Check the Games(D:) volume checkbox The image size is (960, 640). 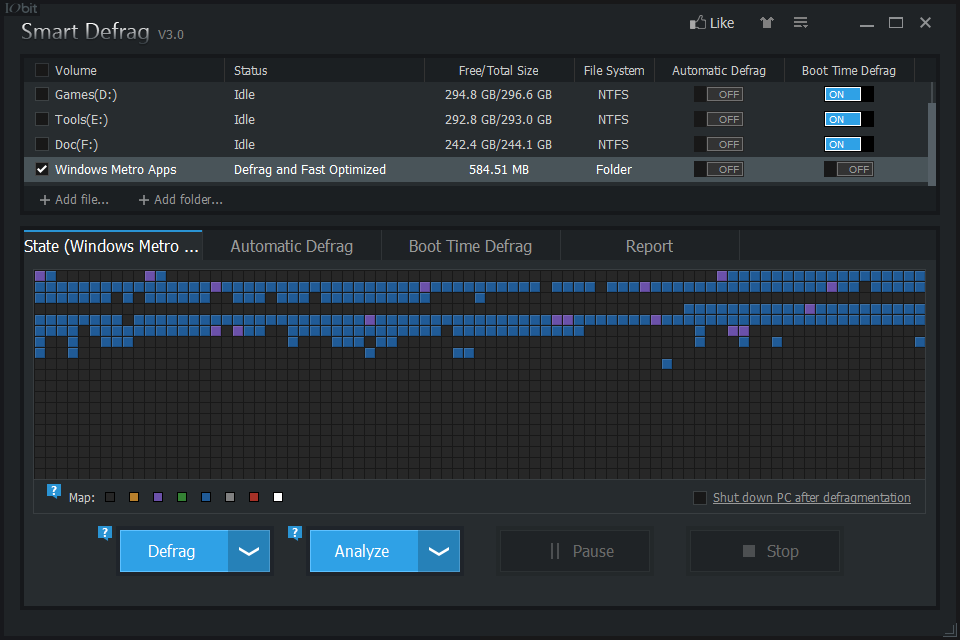pyautogui.click(x=42, y=94)
